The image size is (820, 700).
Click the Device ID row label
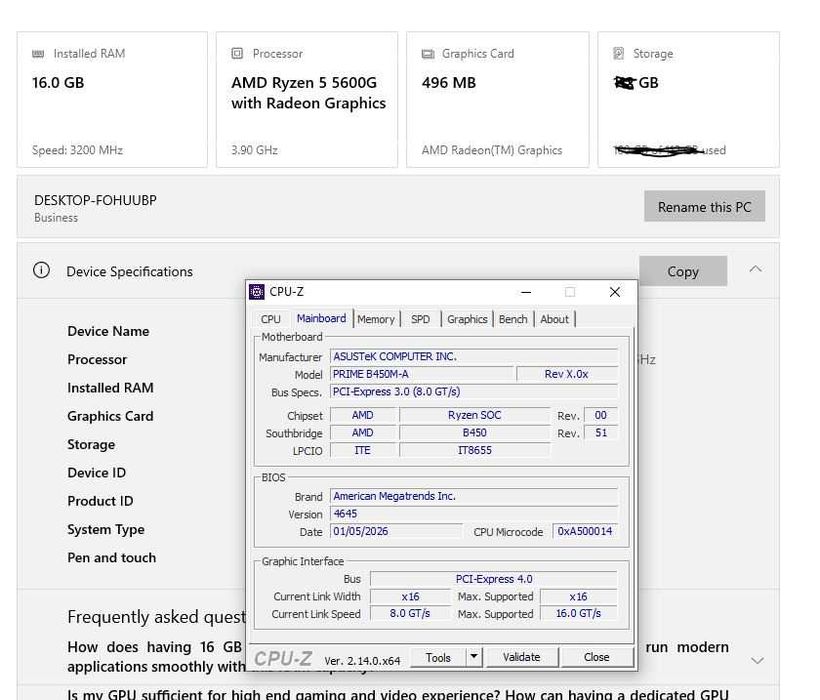(x=97, y=473)
